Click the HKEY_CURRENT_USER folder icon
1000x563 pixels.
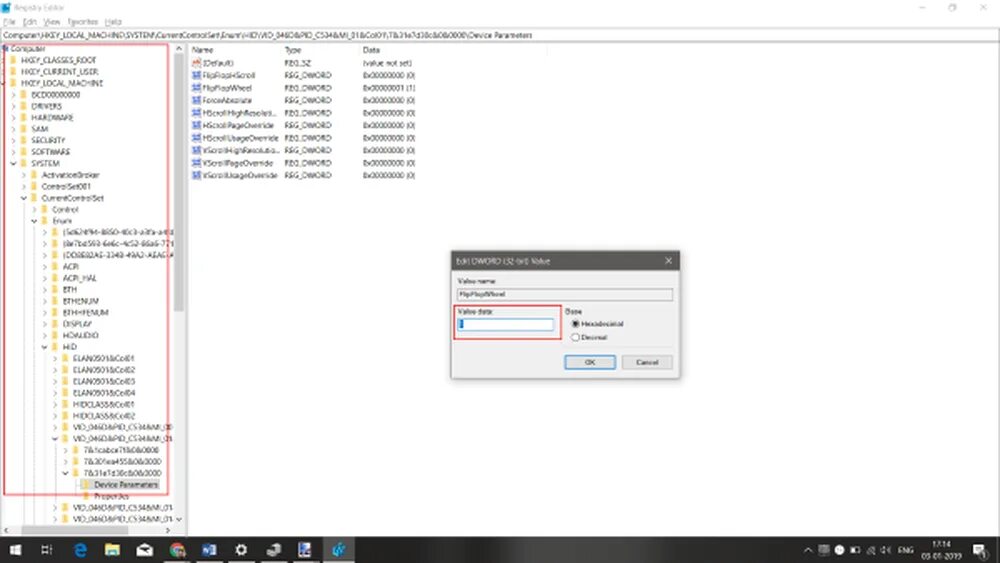coord(13,71)
